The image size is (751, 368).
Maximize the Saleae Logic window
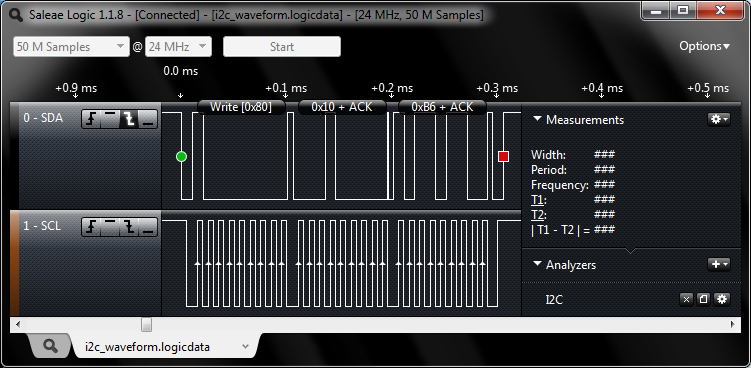coord(683,10)
